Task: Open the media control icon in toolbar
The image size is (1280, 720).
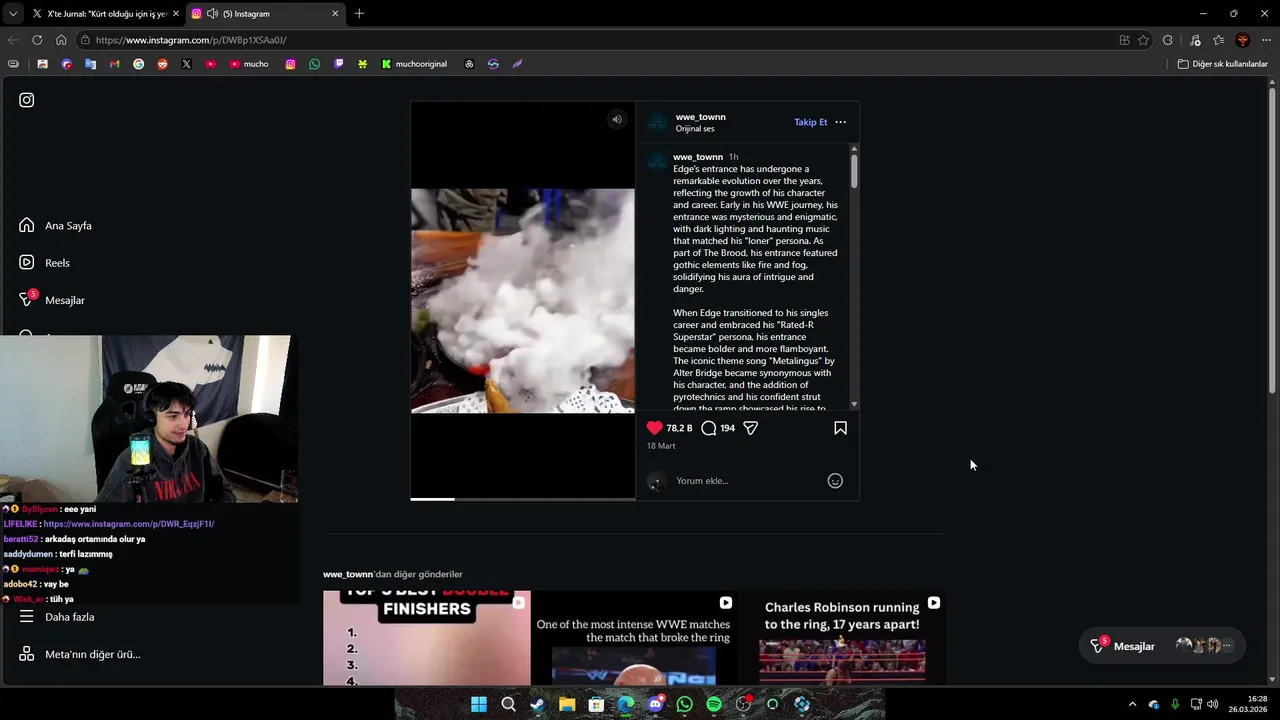Action: coord(1195,40)
